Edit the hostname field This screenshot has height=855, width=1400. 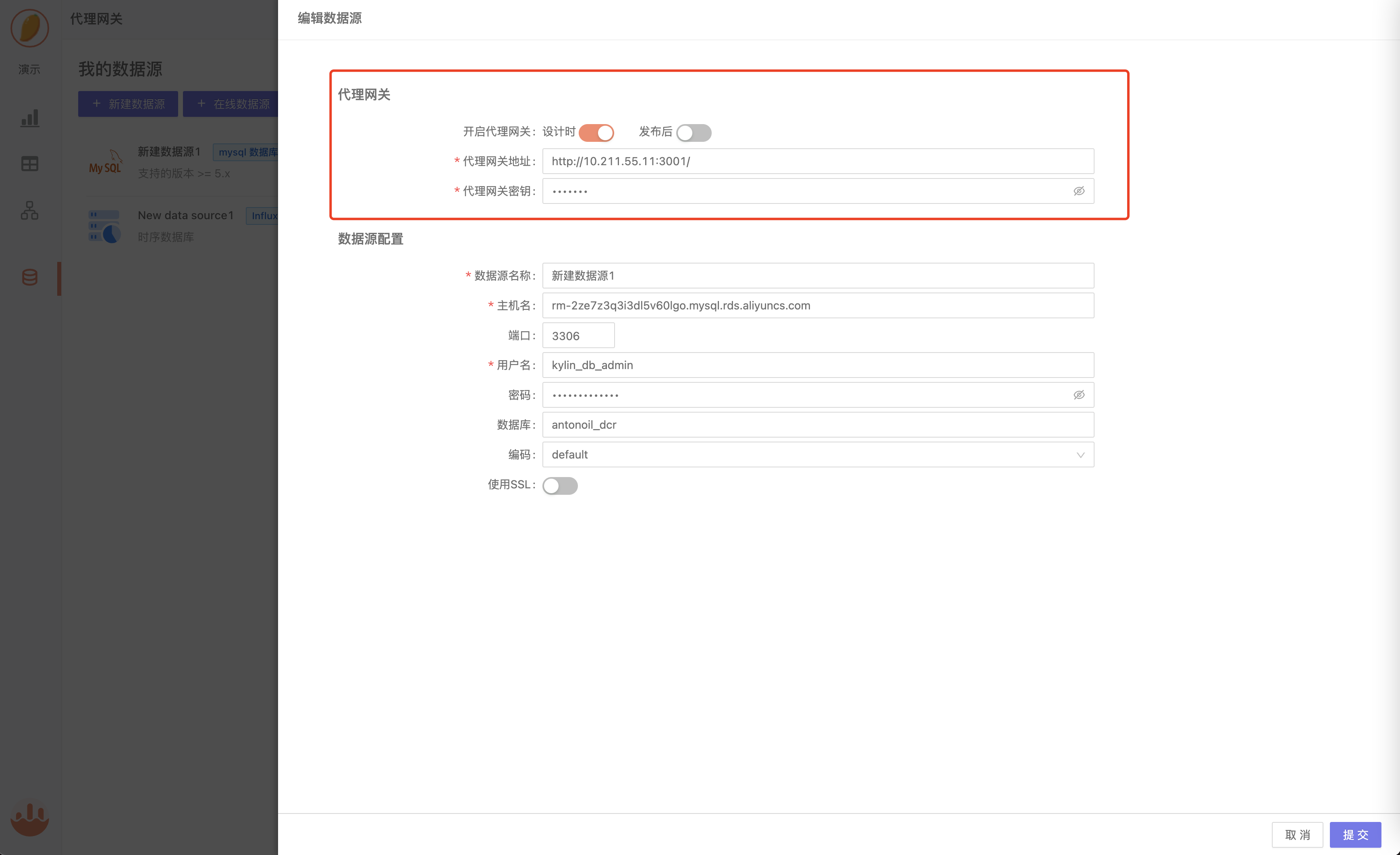pyautogui.click(x=818, y=306)
